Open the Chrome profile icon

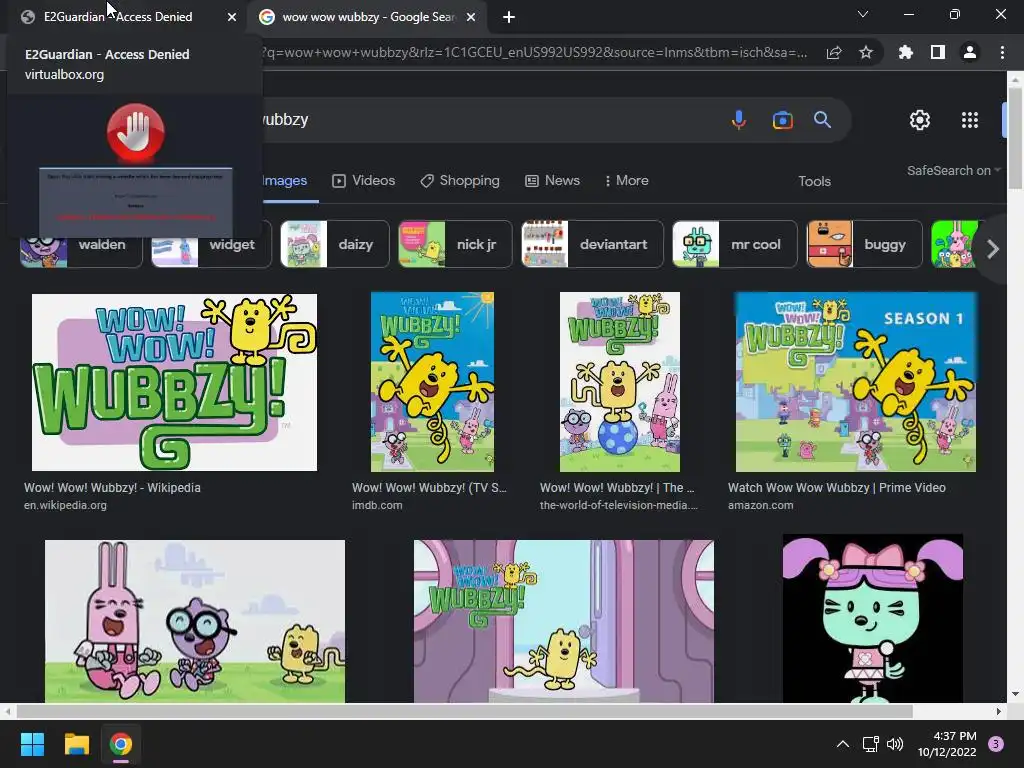click(970, 52)
